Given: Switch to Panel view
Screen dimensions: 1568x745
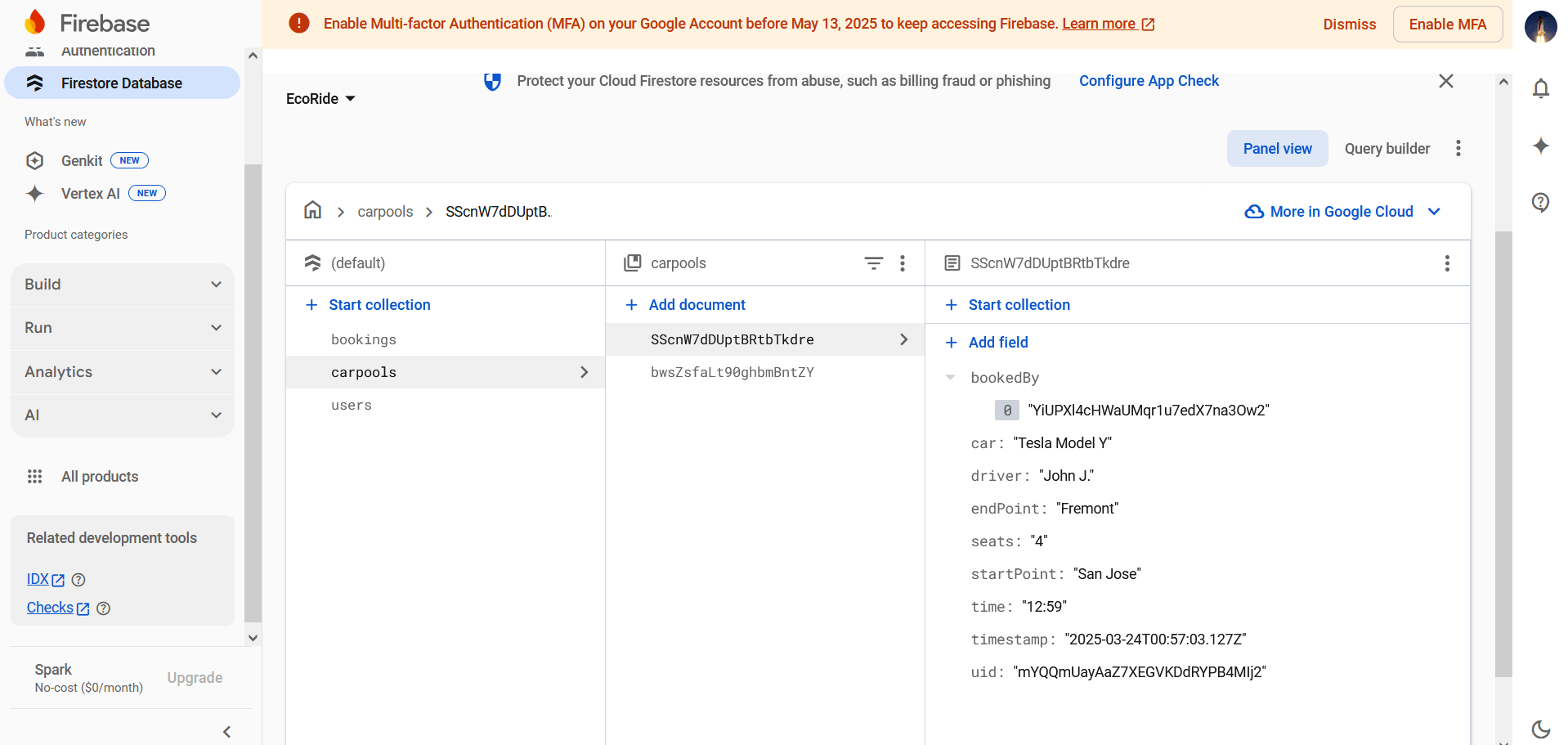Looking at the screenshot, I should coord(1277,149).
